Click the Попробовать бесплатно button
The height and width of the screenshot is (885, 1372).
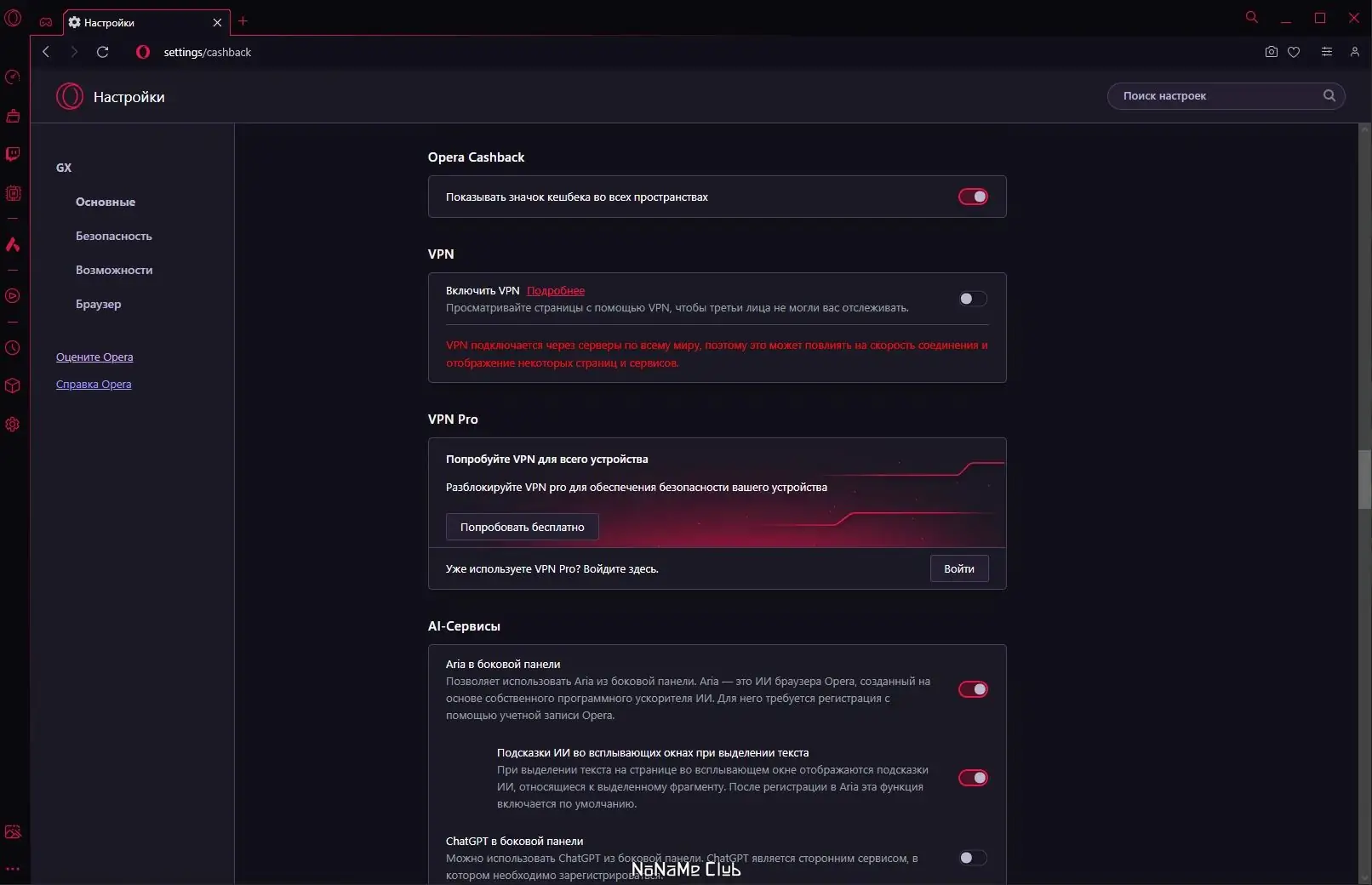point(522,527)
